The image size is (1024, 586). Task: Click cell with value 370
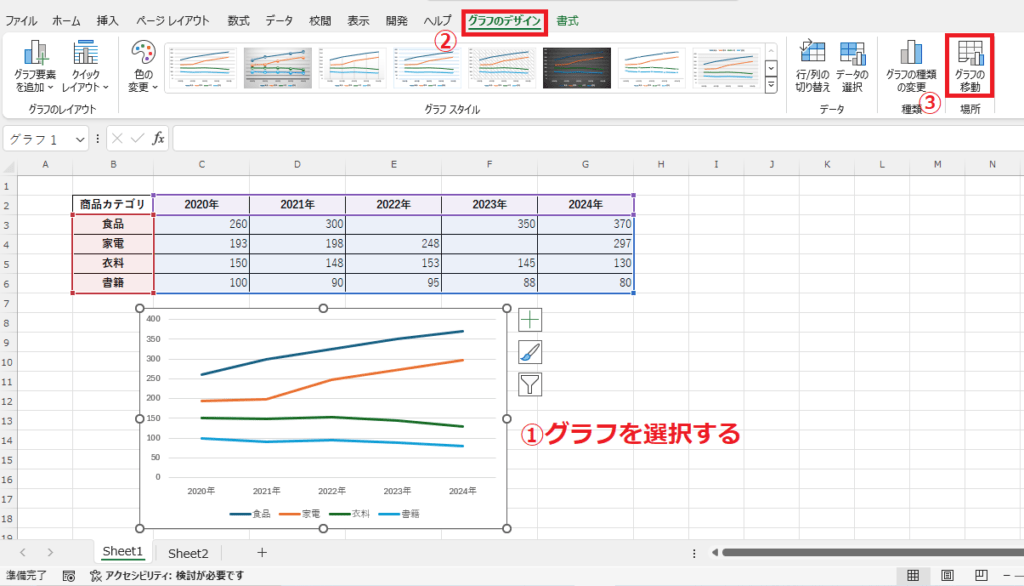(585, 224)
